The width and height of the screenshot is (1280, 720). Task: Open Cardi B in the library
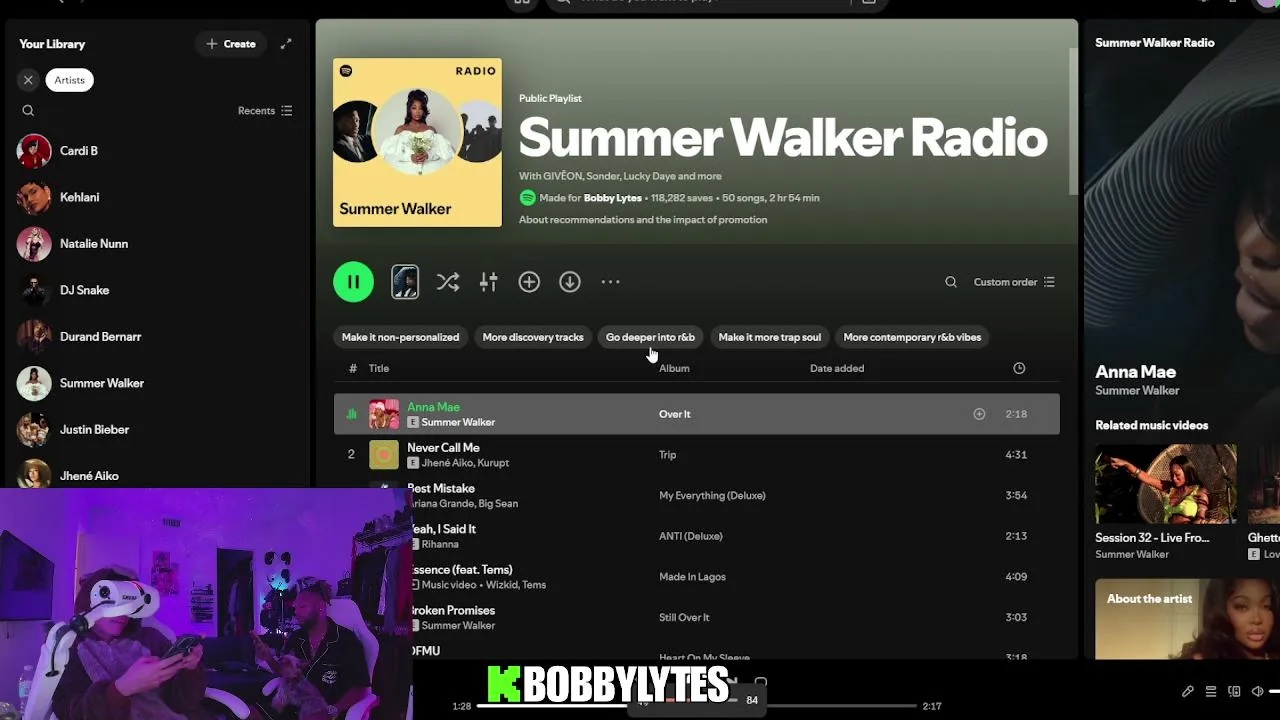(x=155, y=151)
